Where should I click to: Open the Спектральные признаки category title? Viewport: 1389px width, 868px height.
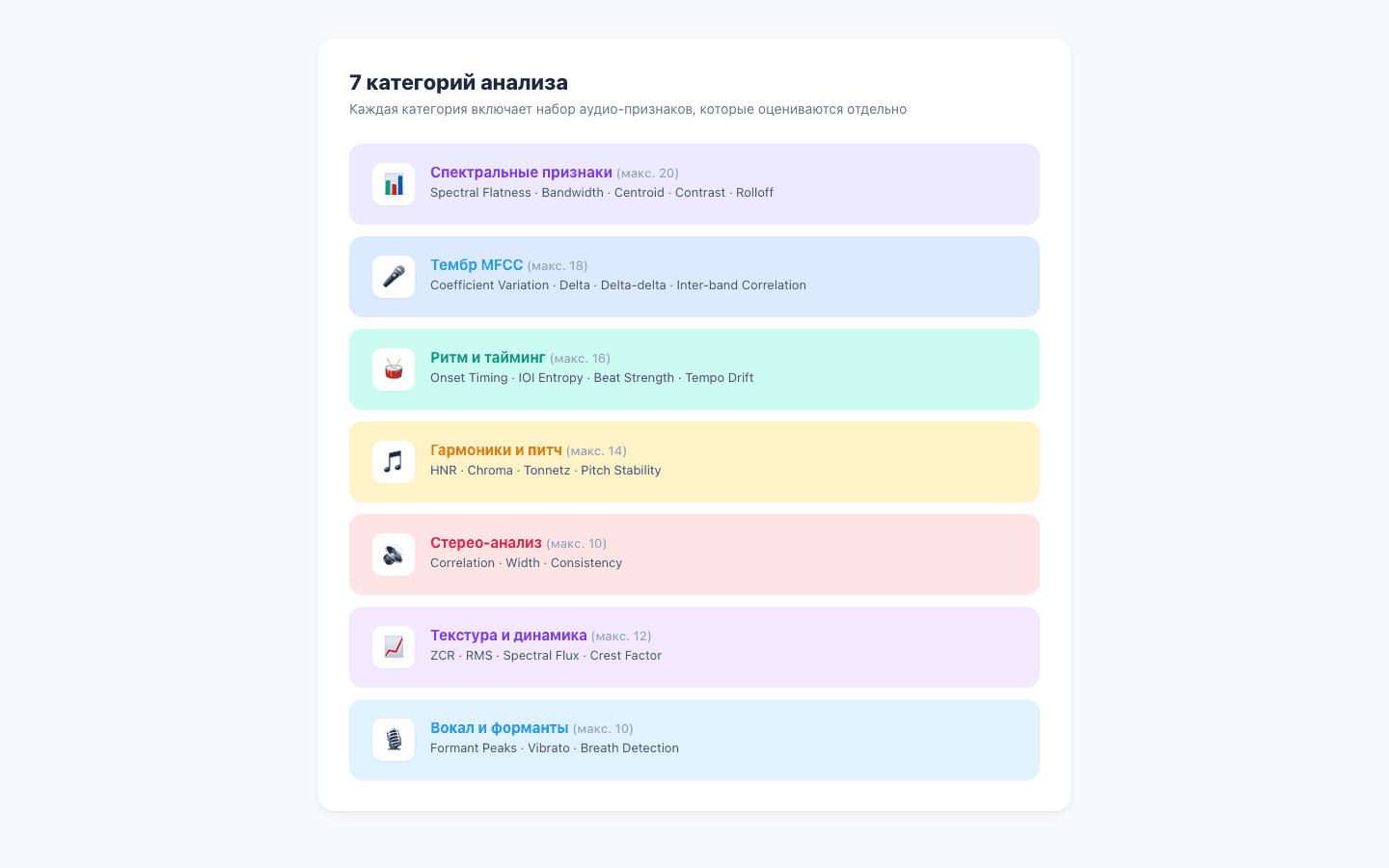pyautogui.click(x=521, y=173)
